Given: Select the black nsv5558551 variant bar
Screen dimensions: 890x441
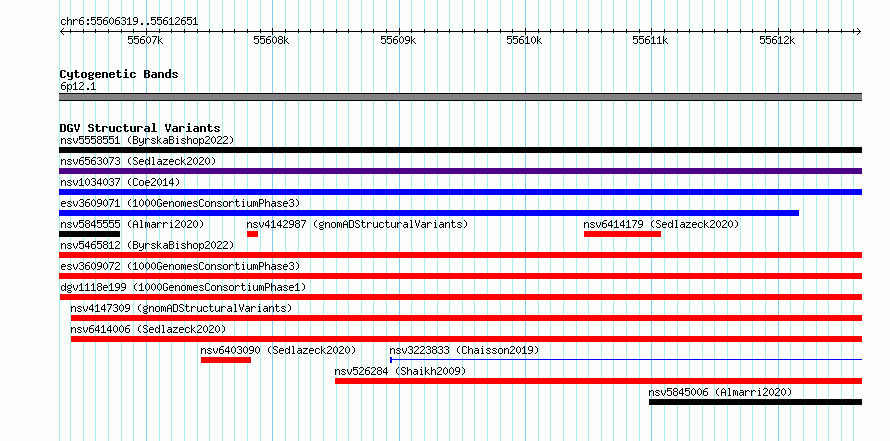Looking at the screenshot, I should click(460, 150).
